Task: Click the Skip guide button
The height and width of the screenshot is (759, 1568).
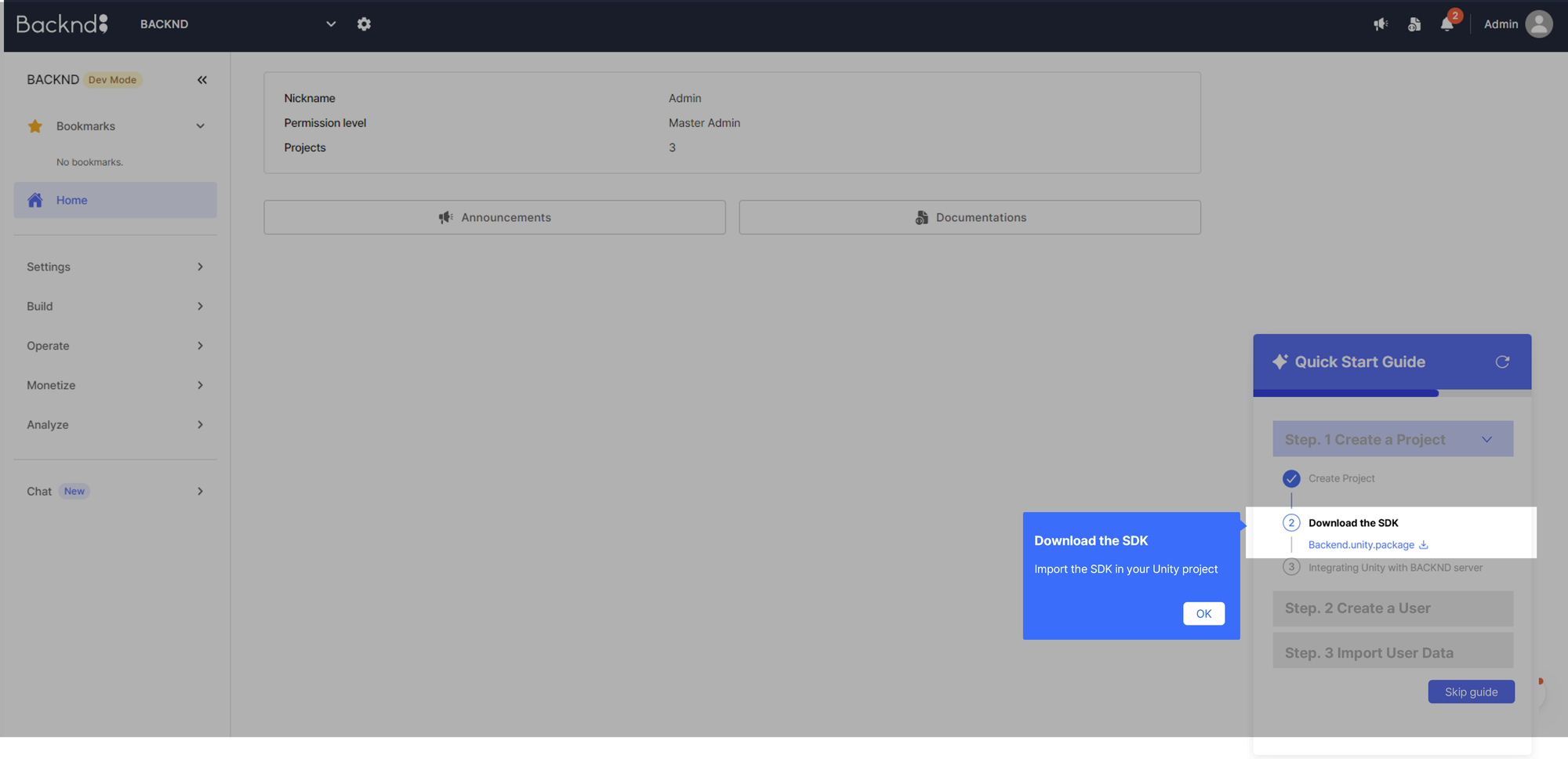Action: (1471, 692)
